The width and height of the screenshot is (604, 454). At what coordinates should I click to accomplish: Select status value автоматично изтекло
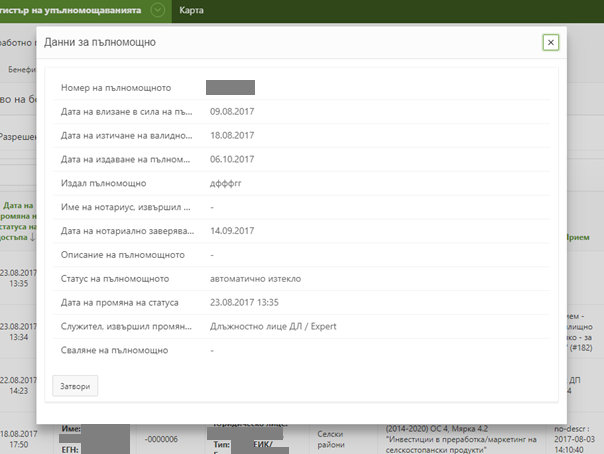pos(255,279)
